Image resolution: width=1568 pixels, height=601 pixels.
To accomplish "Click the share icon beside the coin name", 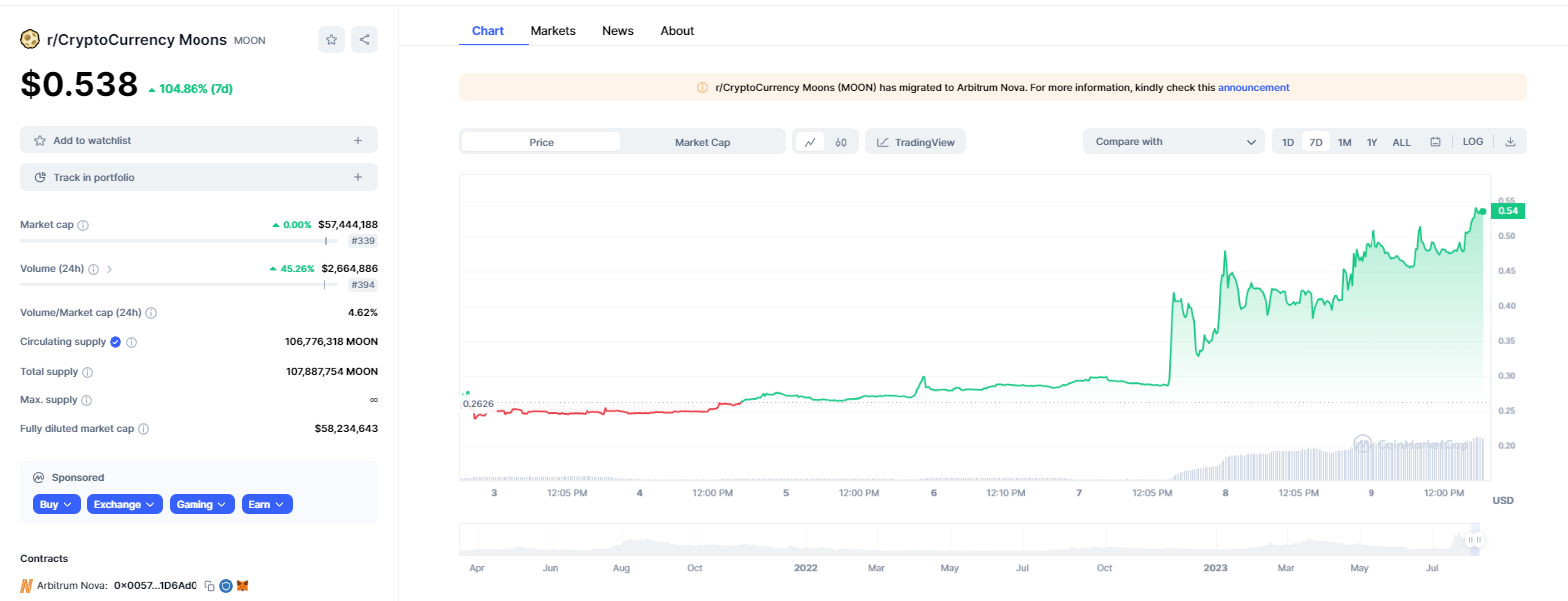I will click(x=365, y=40).
